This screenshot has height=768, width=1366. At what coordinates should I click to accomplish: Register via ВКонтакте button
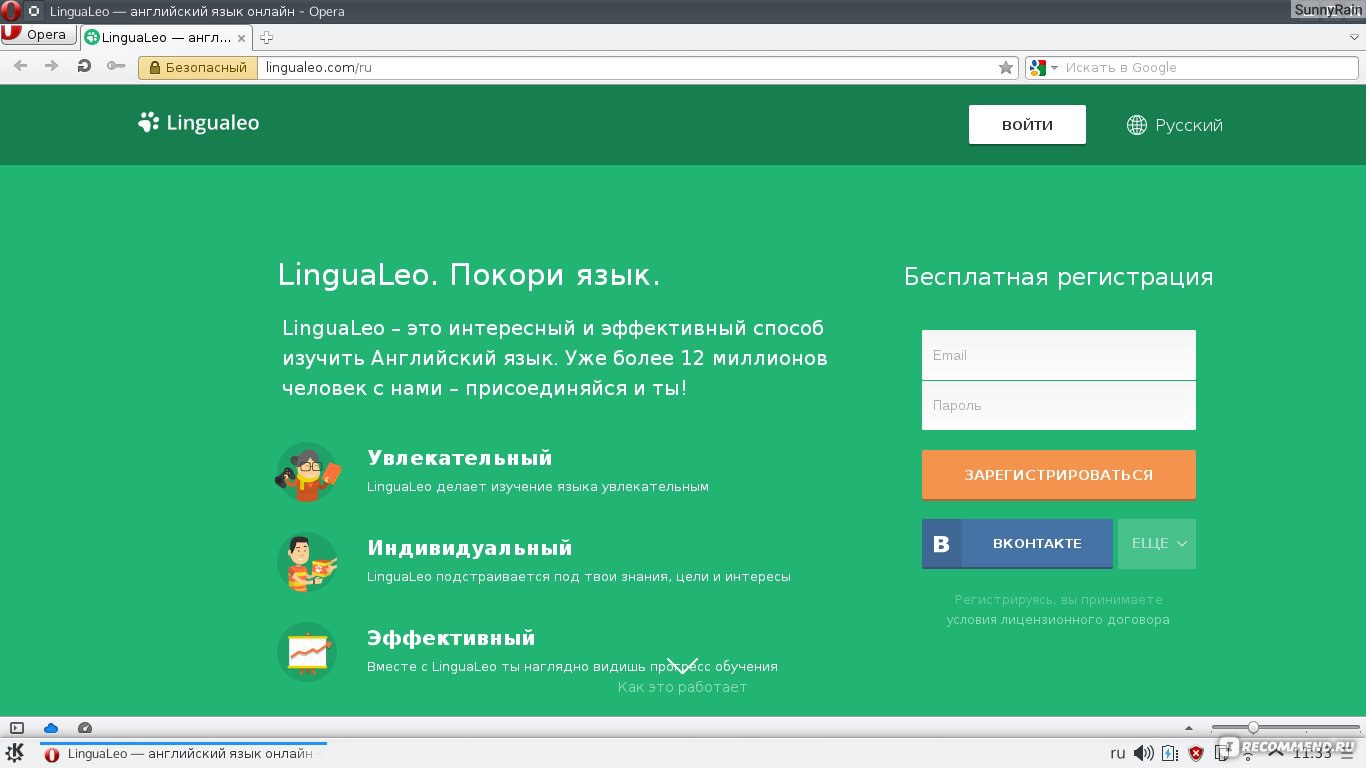(x=1017, y=543)
